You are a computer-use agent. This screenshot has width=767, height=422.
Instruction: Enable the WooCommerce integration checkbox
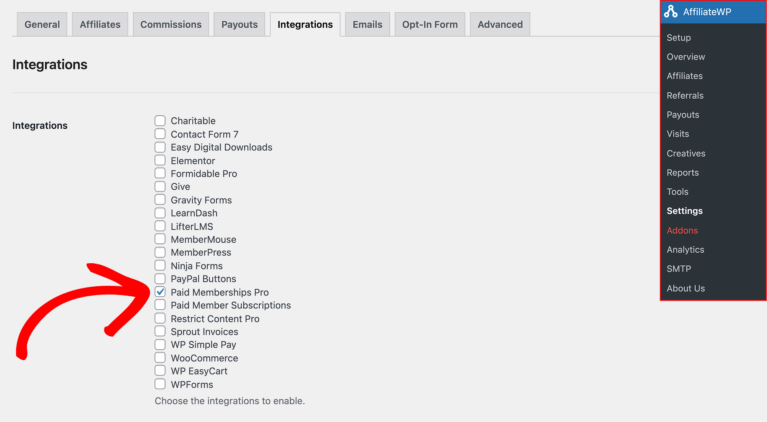click(160, 358)
